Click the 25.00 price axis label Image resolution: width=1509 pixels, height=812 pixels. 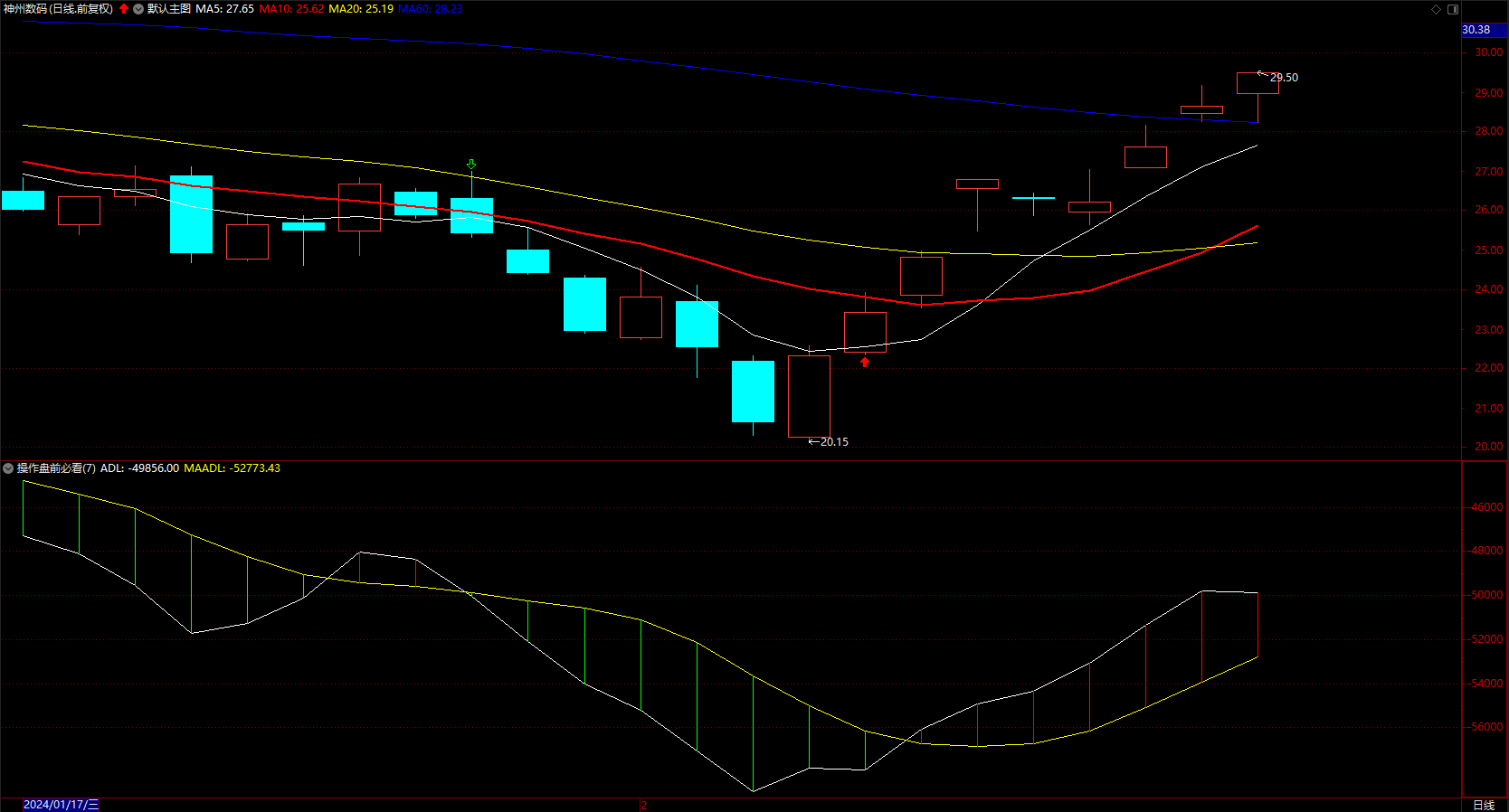pyautogui.click(x=1489, y=250)
